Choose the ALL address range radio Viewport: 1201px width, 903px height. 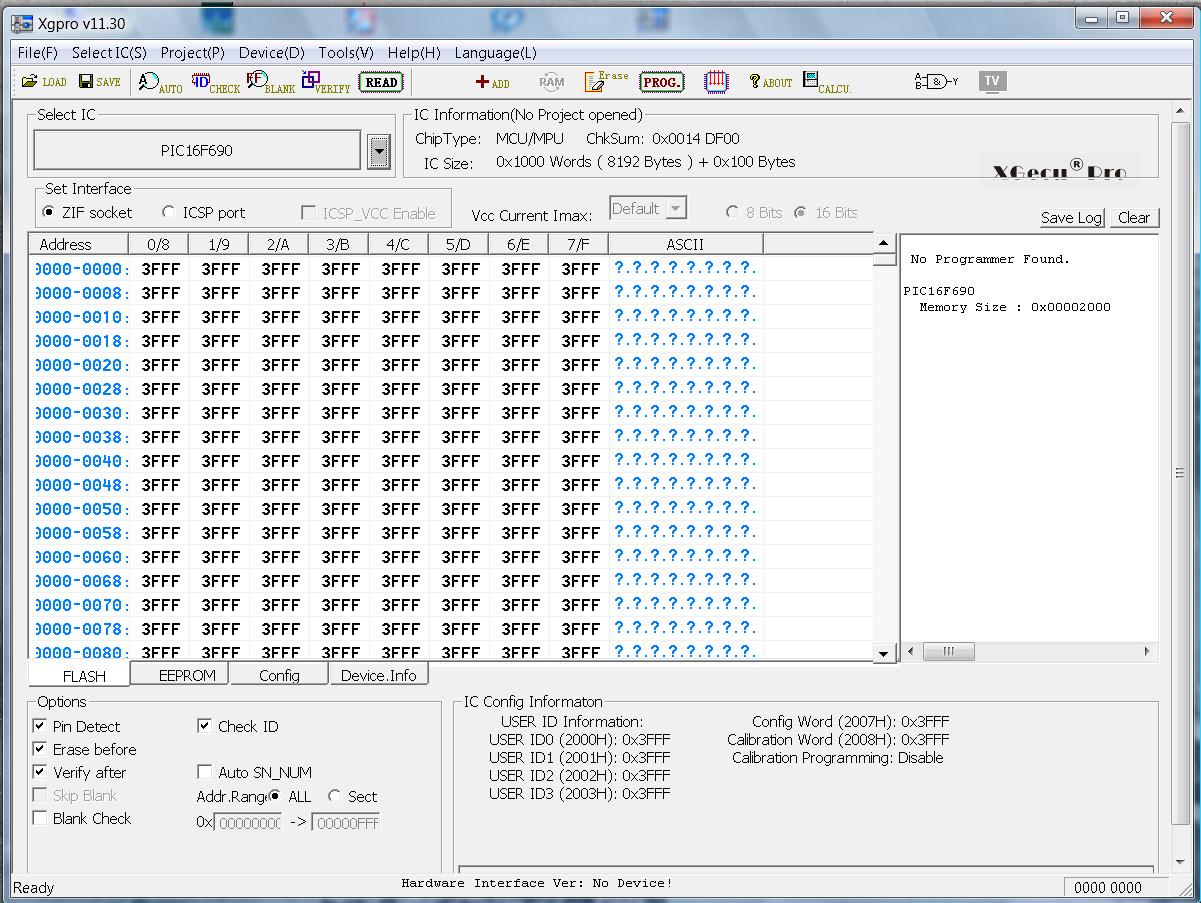click(x=275, y=796)
